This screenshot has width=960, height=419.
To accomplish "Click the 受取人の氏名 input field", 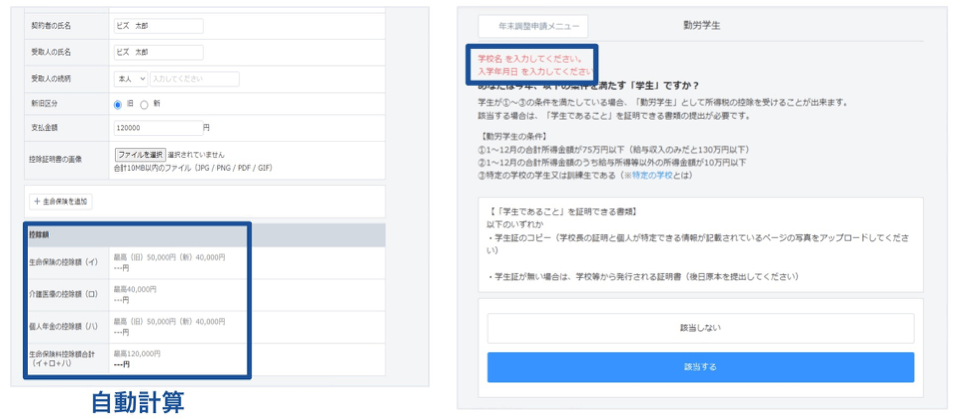I will tap(158, 51).
